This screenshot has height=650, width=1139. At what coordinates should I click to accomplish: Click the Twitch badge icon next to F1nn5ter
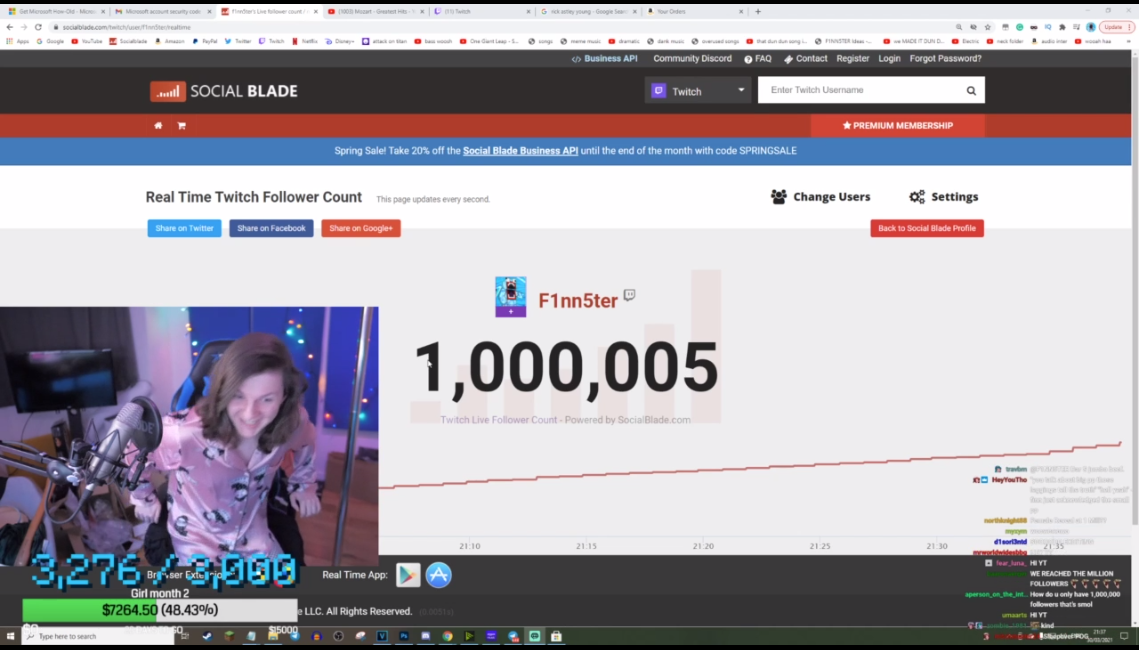point(629,294)
